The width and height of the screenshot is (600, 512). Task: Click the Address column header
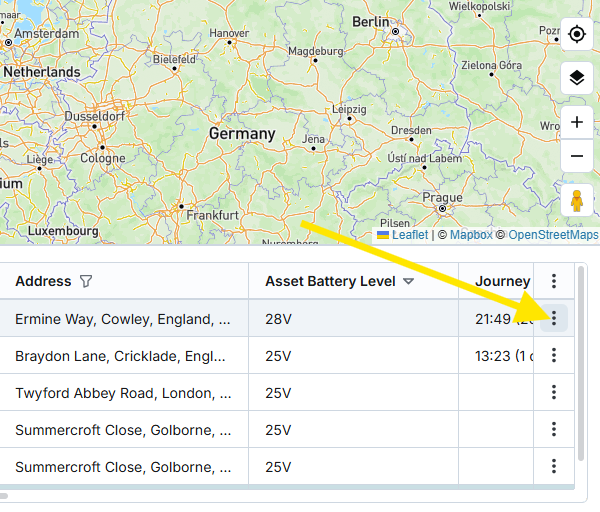(43, 282)
